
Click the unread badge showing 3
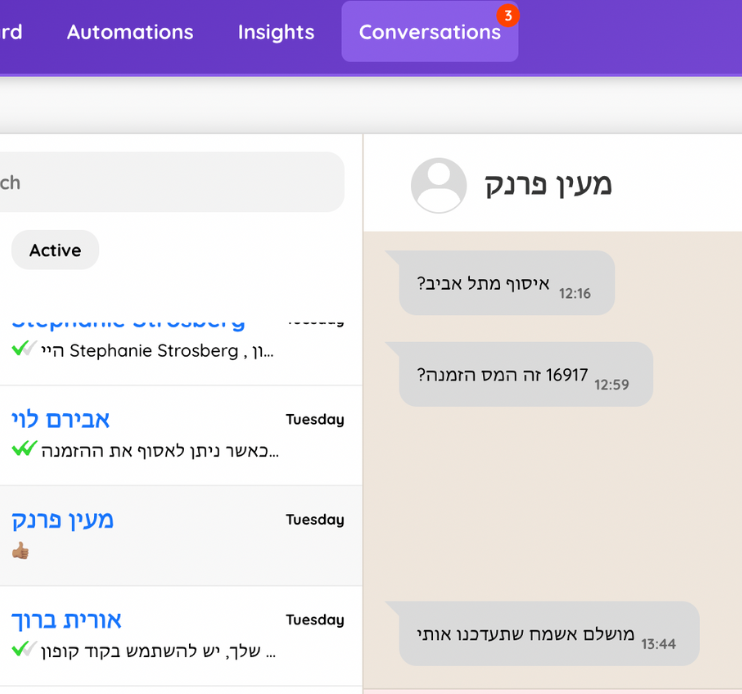[x=508, y=15]
